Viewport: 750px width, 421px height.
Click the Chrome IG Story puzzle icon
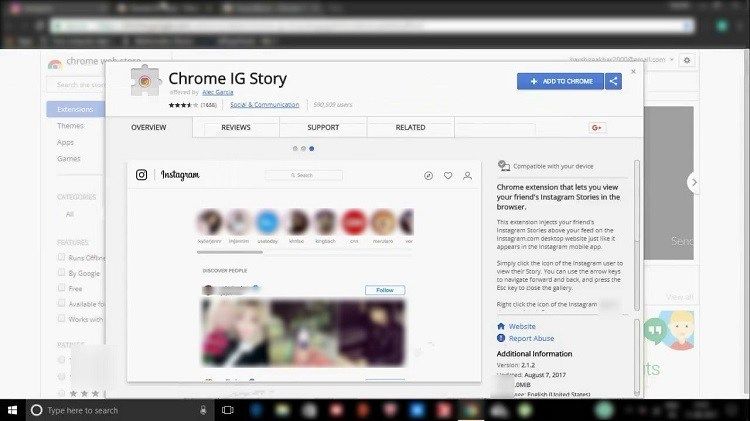[145, 81]
